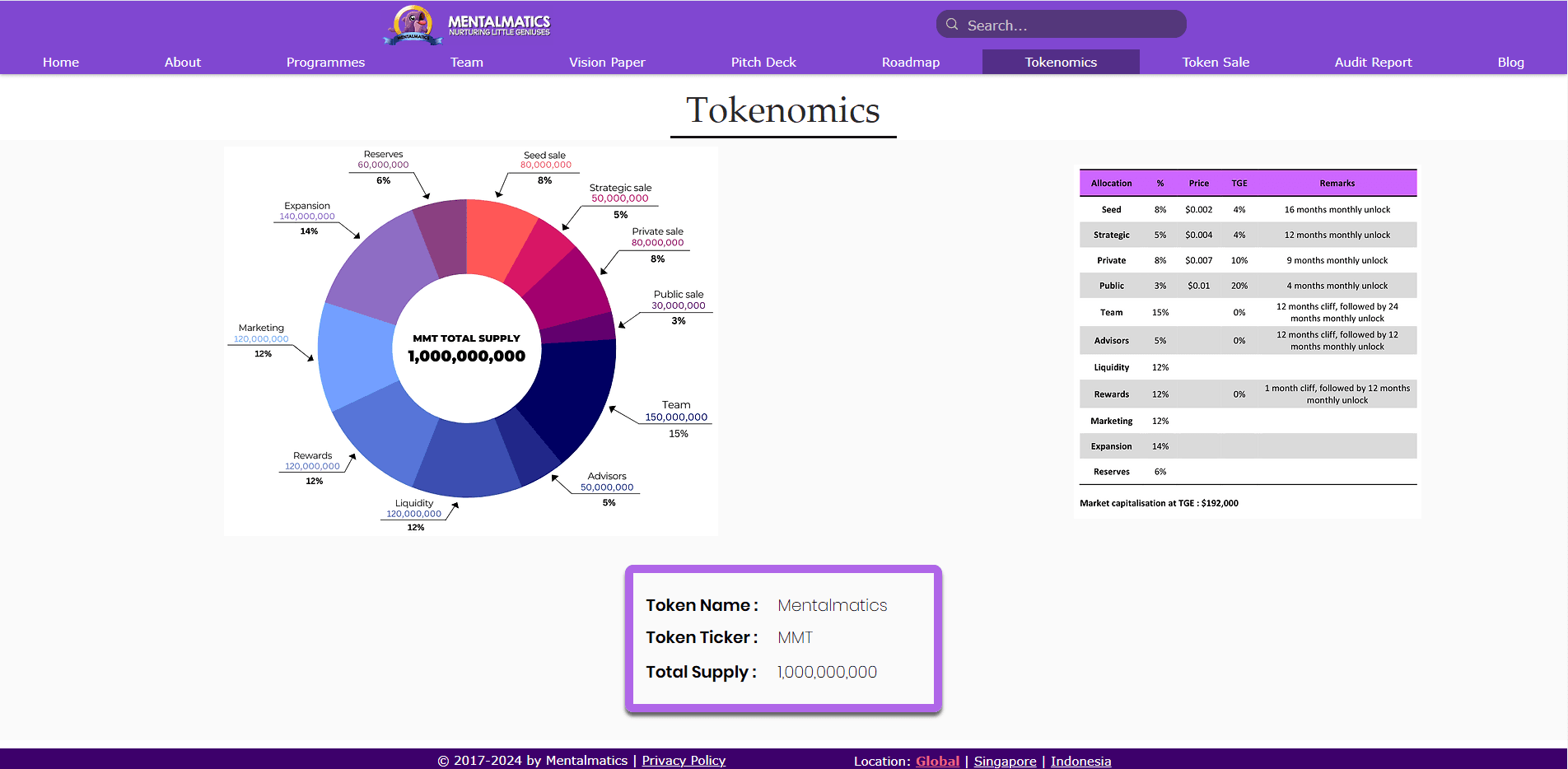Click the Seed row price '$0.002'
The width and height of the screenshot is (1568, 769).
click(1198, 210)
